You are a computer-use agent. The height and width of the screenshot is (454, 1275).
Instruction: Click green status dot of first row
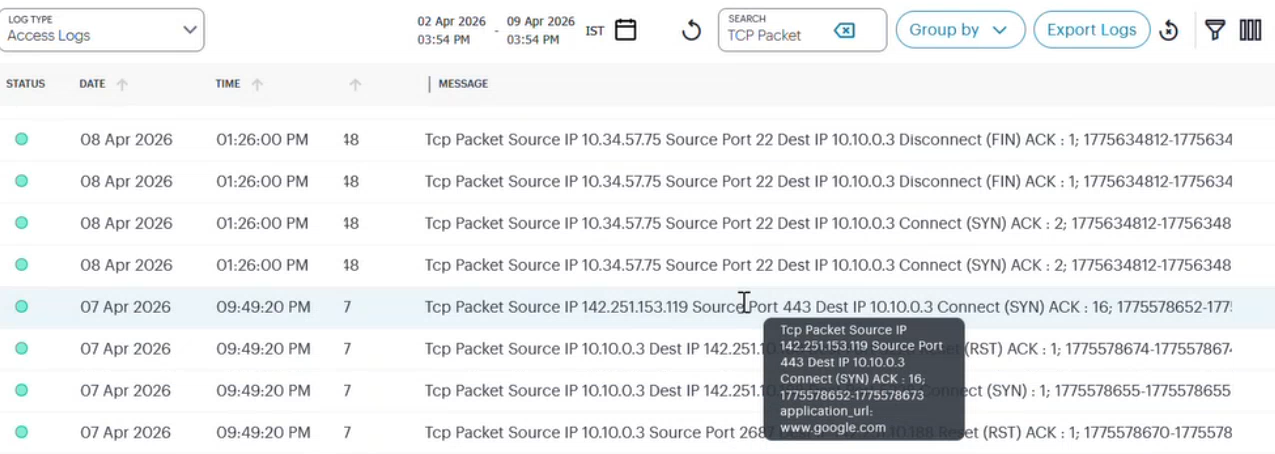tap(21, 139)
